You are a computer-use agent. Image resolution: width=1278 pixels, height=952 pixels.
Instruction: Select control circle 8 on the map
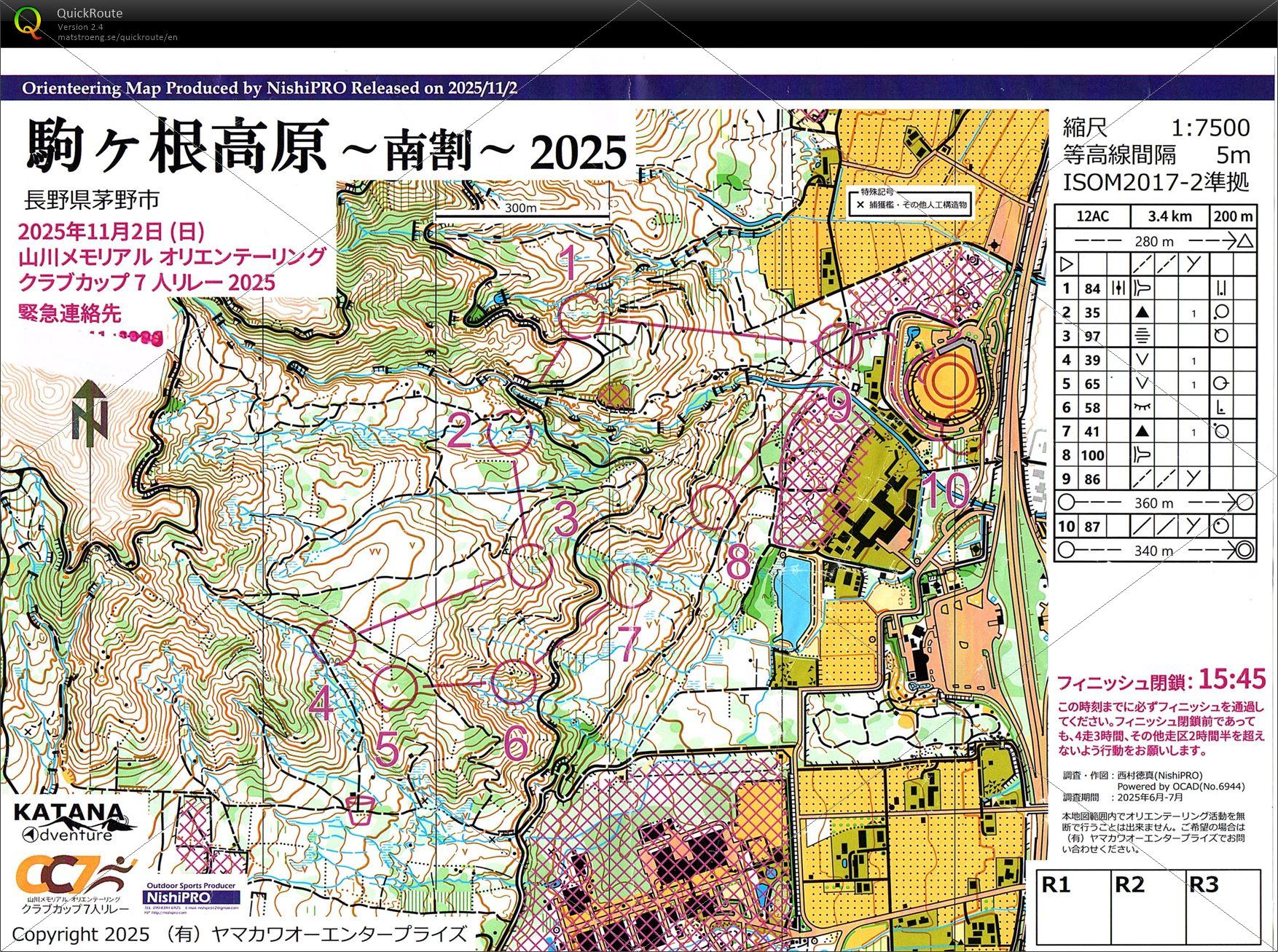click(713, 505)
